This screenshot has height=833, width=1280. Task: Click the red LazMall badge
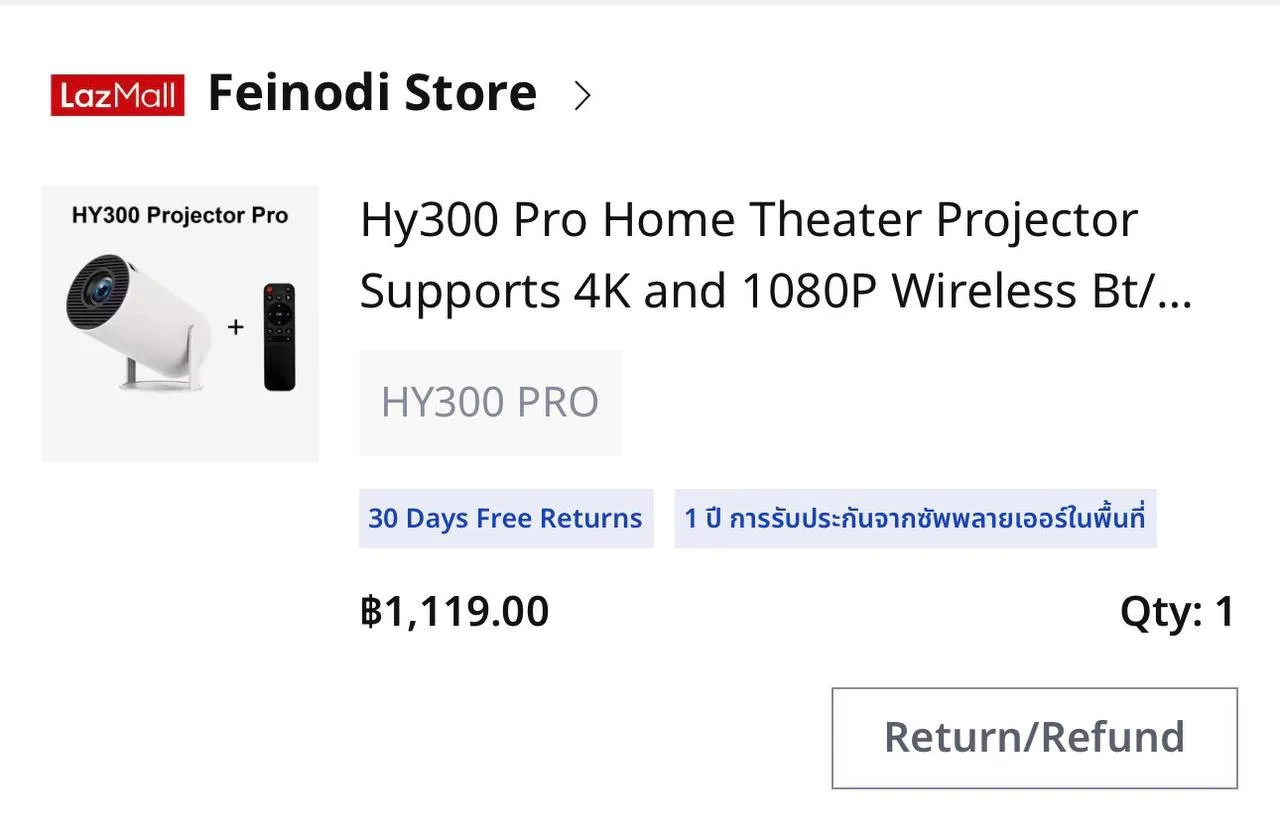117,95
